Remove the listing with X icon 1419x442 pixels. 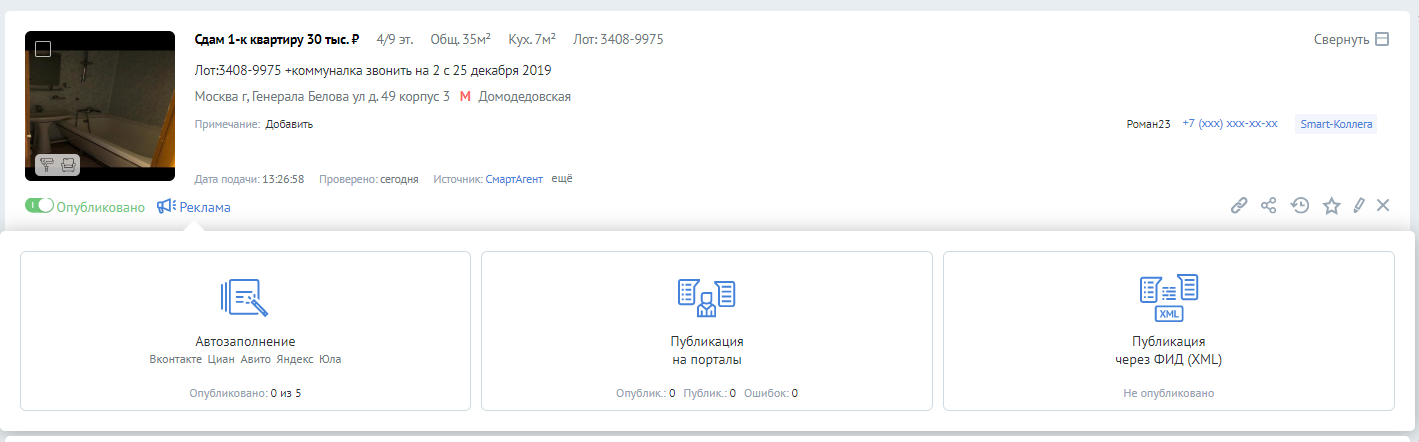(x=1383, y=205)
